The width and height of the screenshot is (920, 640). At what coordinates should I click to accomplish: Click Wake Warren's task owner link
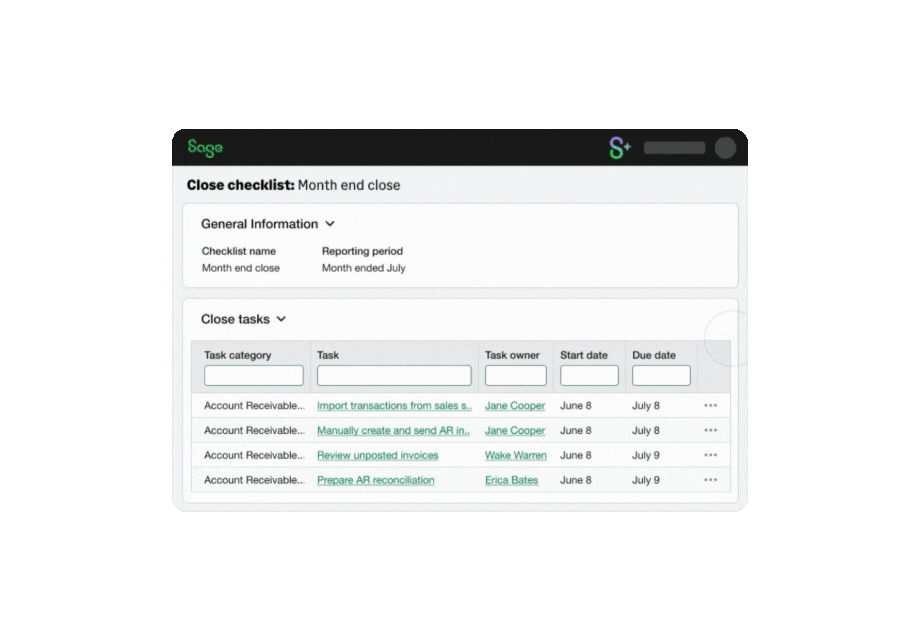click(515, 455)
